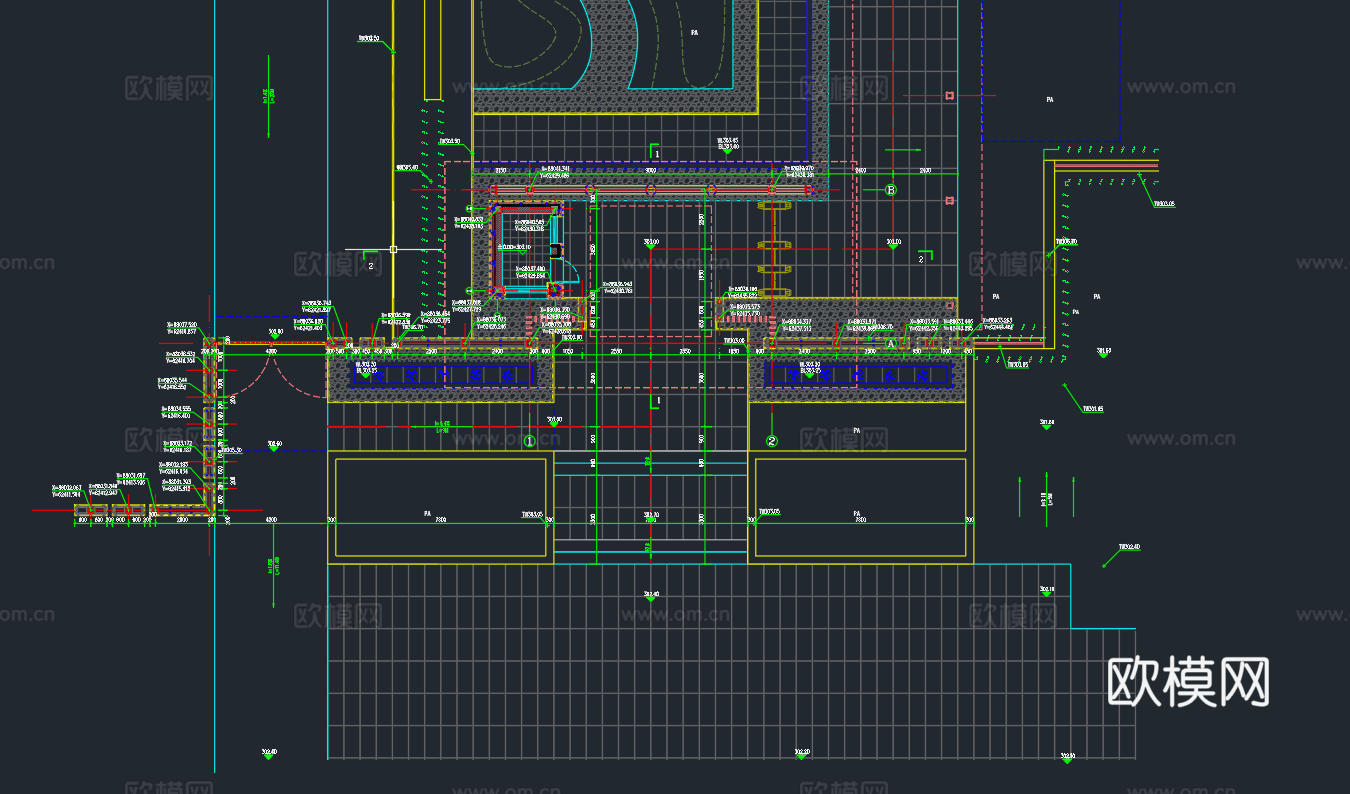This screenshot has width=1350, height=794.
Task: Click the circled grid marker 1
Action: click(530, 441)
